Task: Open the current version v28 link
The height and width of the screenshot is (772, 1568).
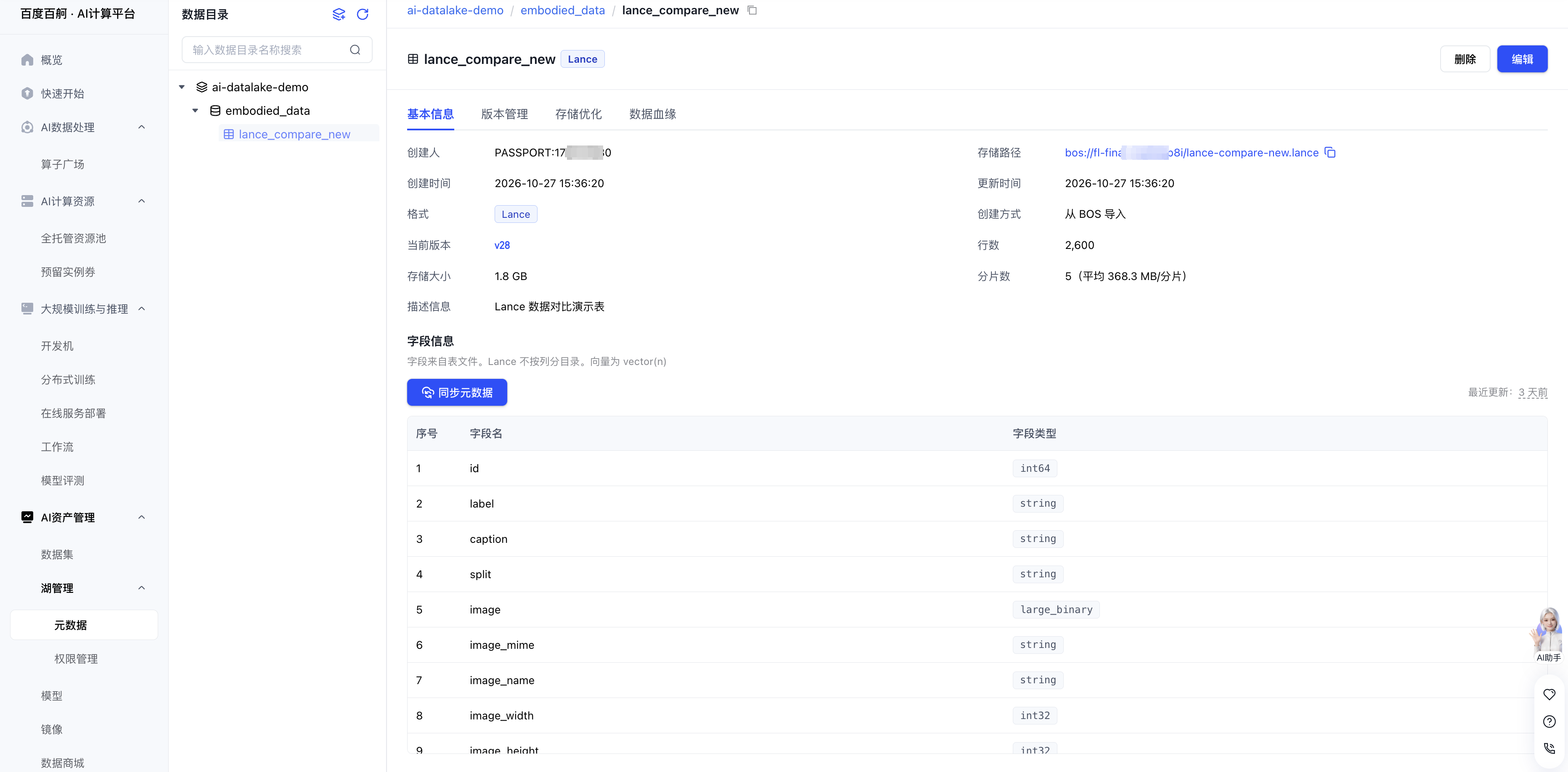Action: [x=502, y=245]
